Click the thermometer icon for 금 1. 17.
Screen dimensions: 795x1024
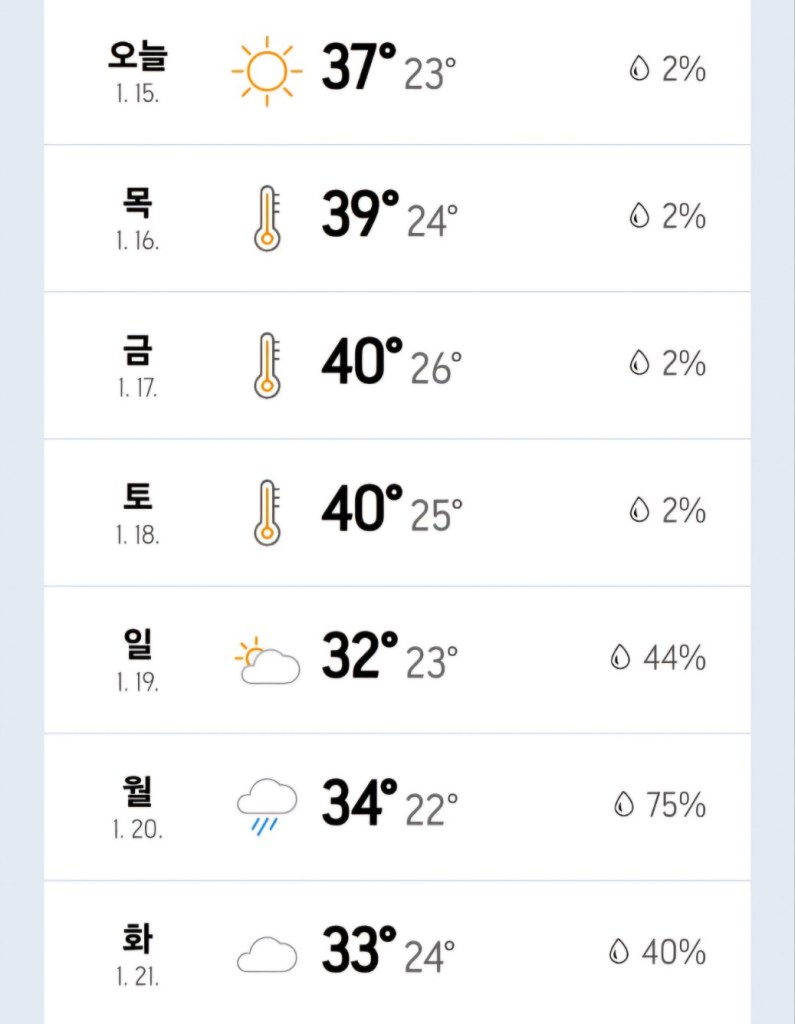tap(266, 364)
